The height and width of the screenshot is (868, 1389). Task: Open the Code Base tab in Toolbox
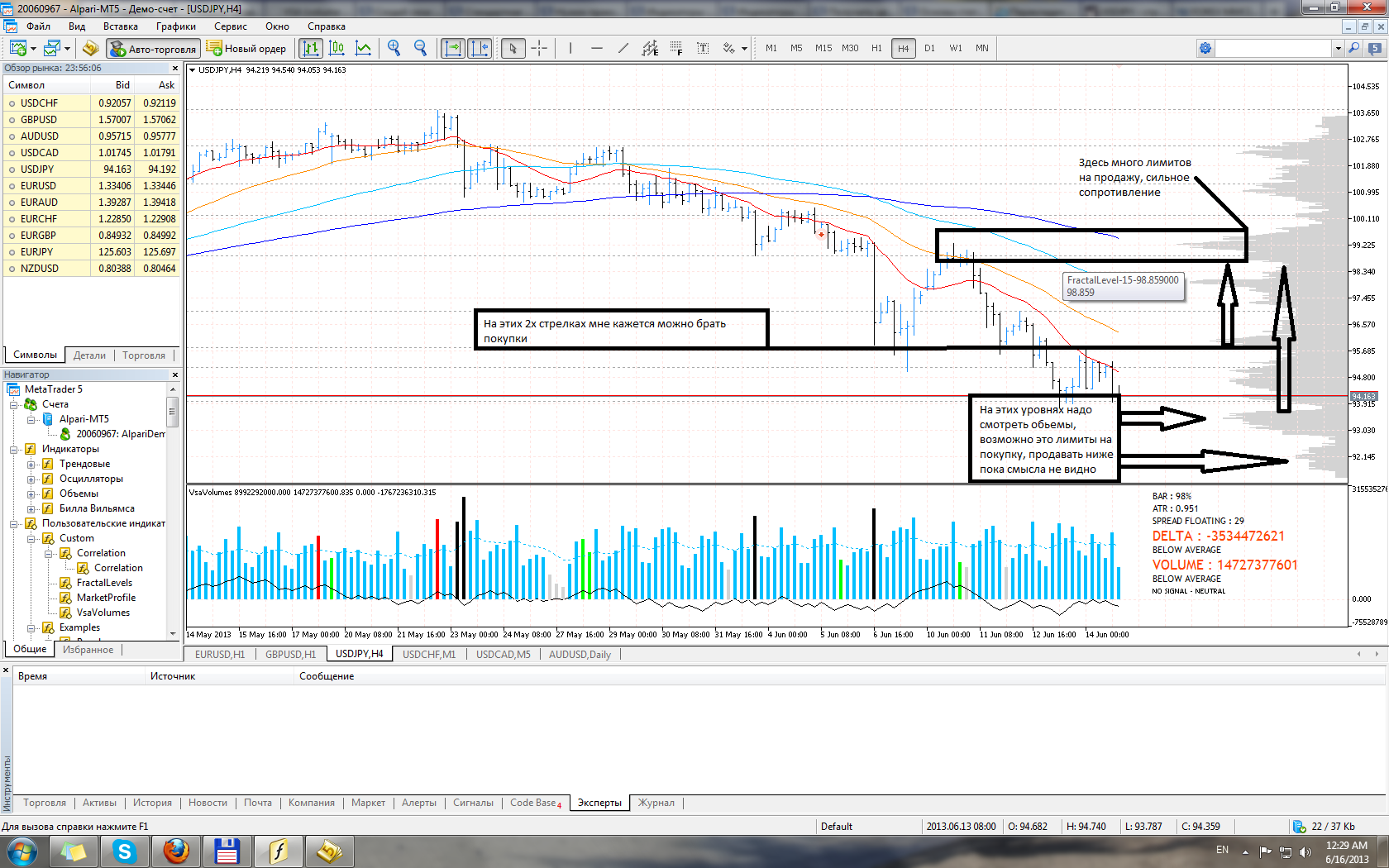tap(536, 803)
